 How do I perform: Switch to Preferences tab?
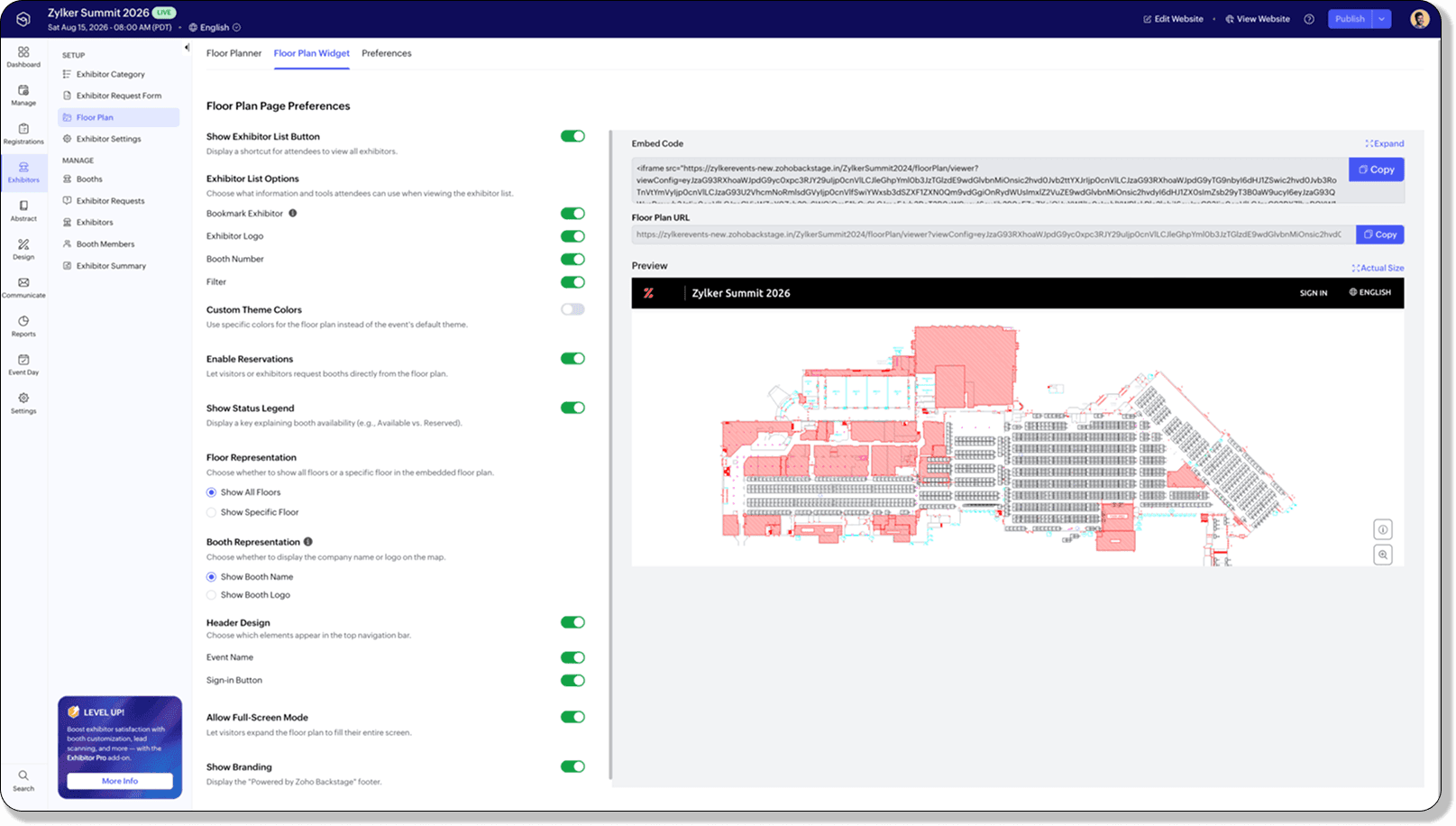pyautogui.click(x=387, y=53)
